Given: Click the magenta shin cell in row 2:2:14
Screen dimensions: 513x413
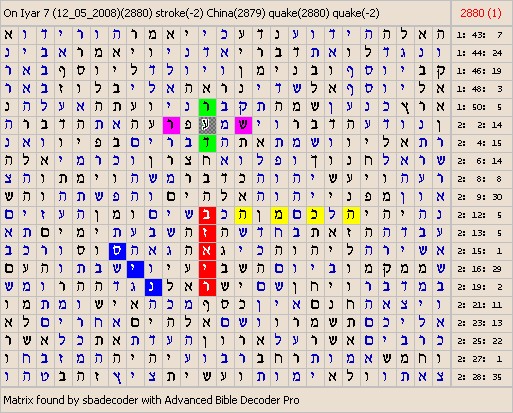Looking at the screenshot, I should 243,125.
